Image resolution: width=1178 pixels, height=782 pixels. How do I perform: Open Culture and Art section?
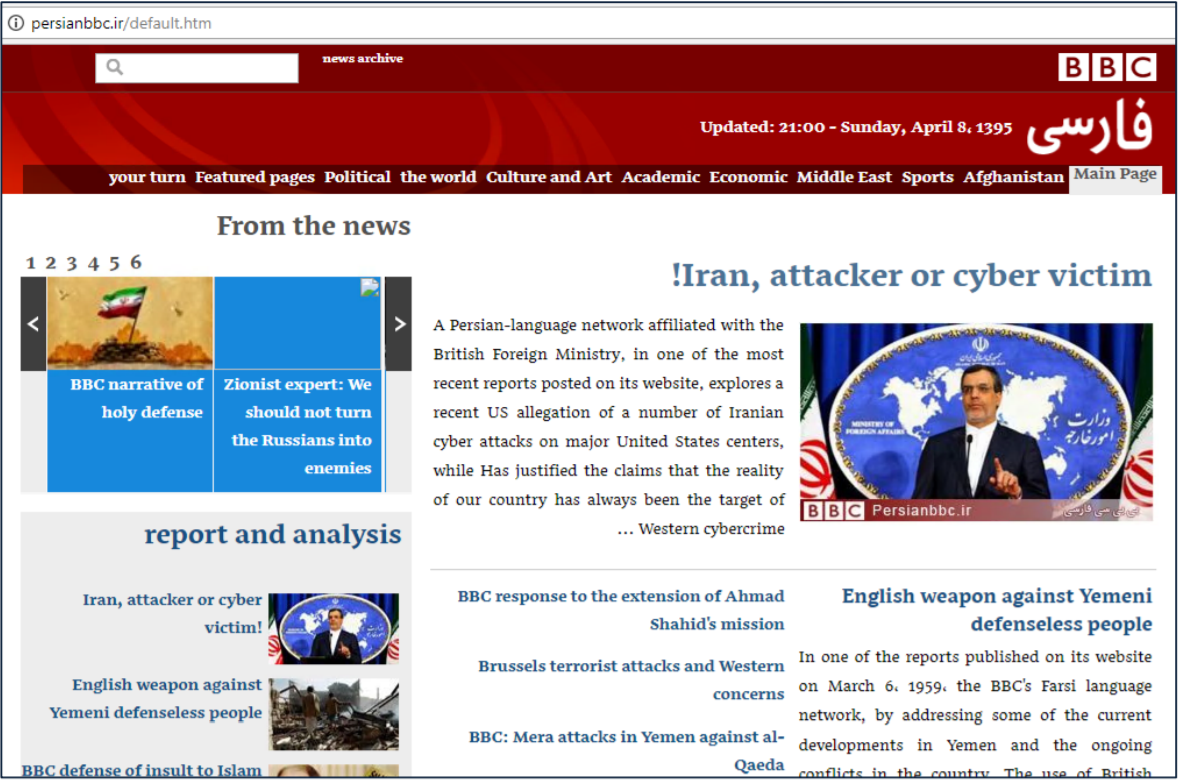point(548,177)
